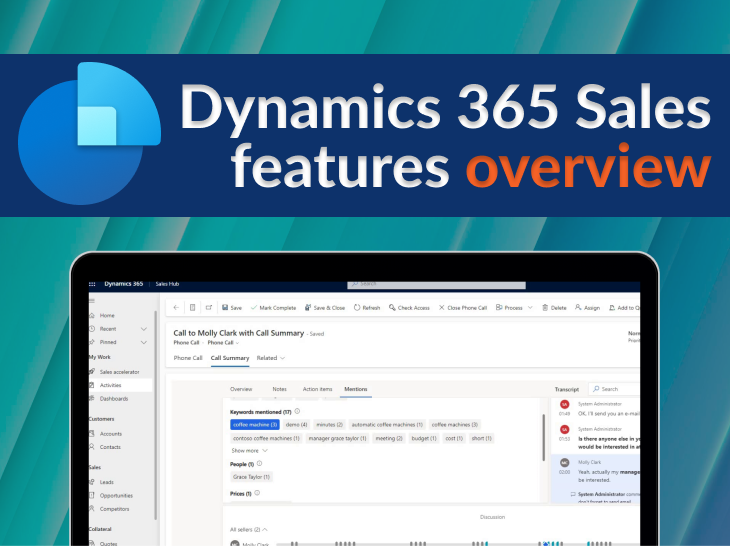The width and height of the screenshot is (730, 546).
Task: Select keyword chip demo (4)
Action: tap(297, 425)
